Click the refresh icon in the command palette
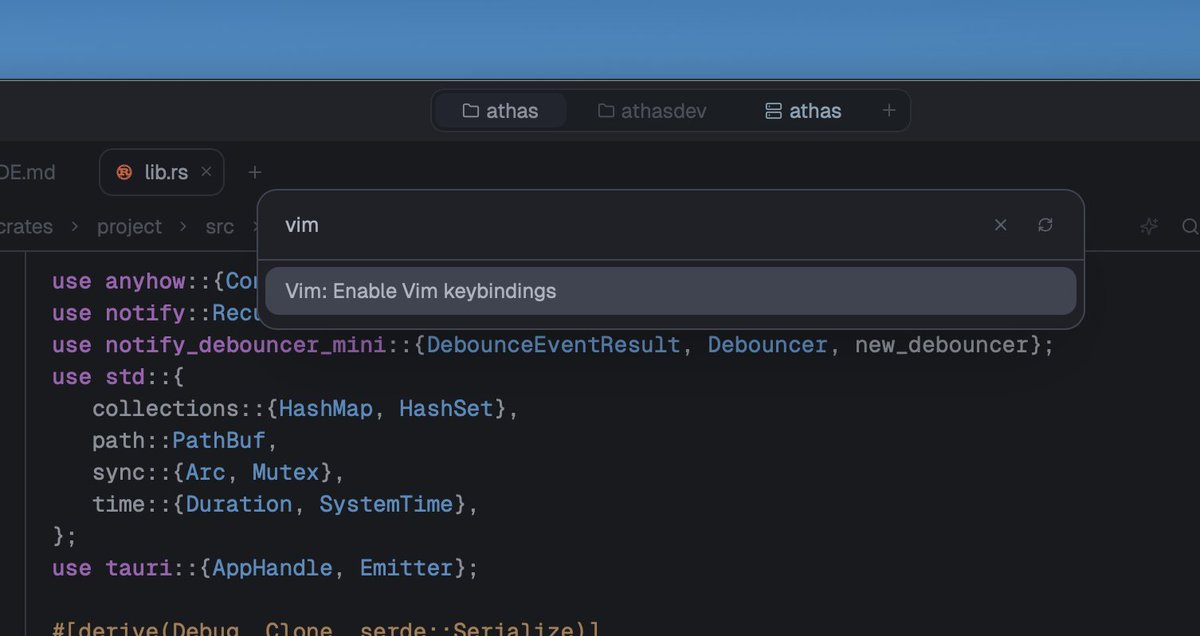1200x636 pixels. pos(1045,225)
